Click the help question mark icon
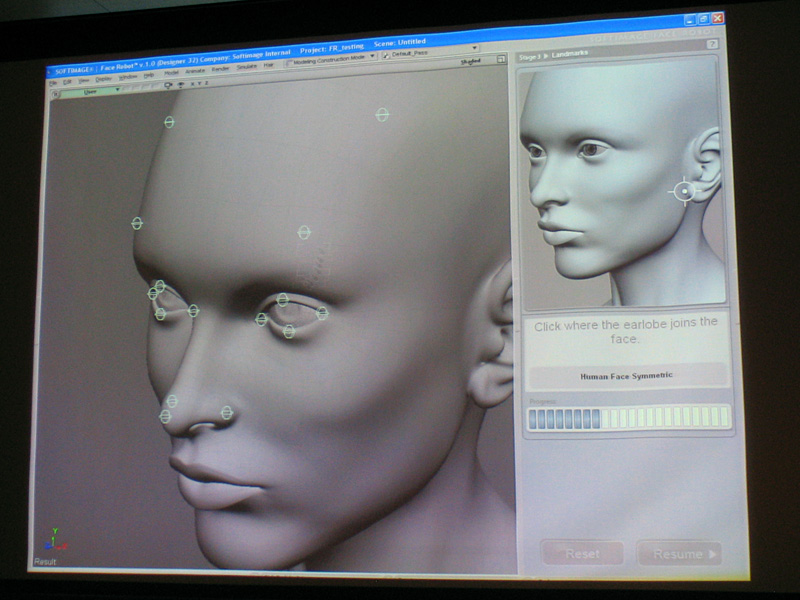The width and height of the screenshot is (800, 600). (712, 44)
